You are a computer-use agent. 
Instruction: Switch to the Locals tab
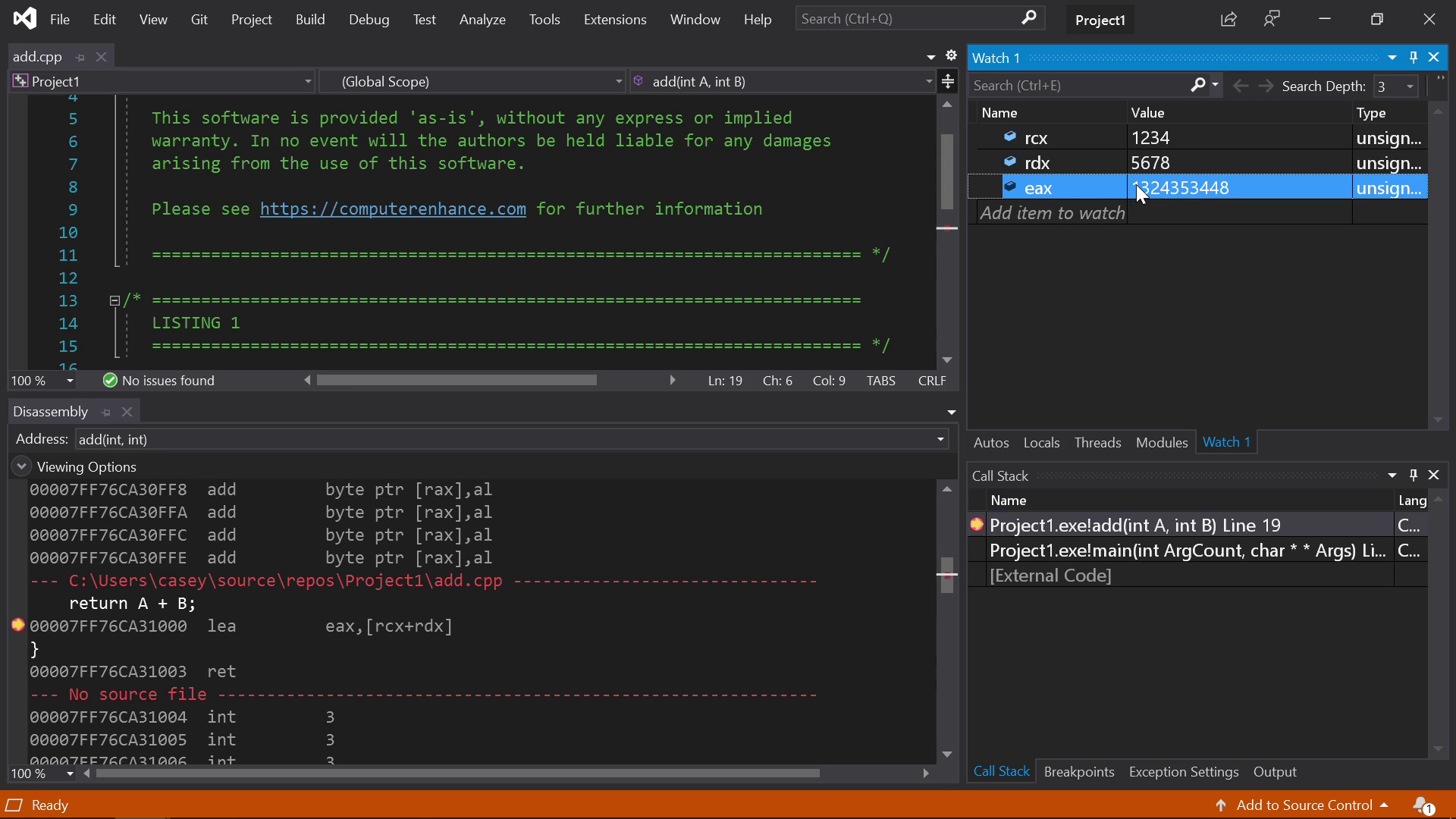click(1040, 443)
